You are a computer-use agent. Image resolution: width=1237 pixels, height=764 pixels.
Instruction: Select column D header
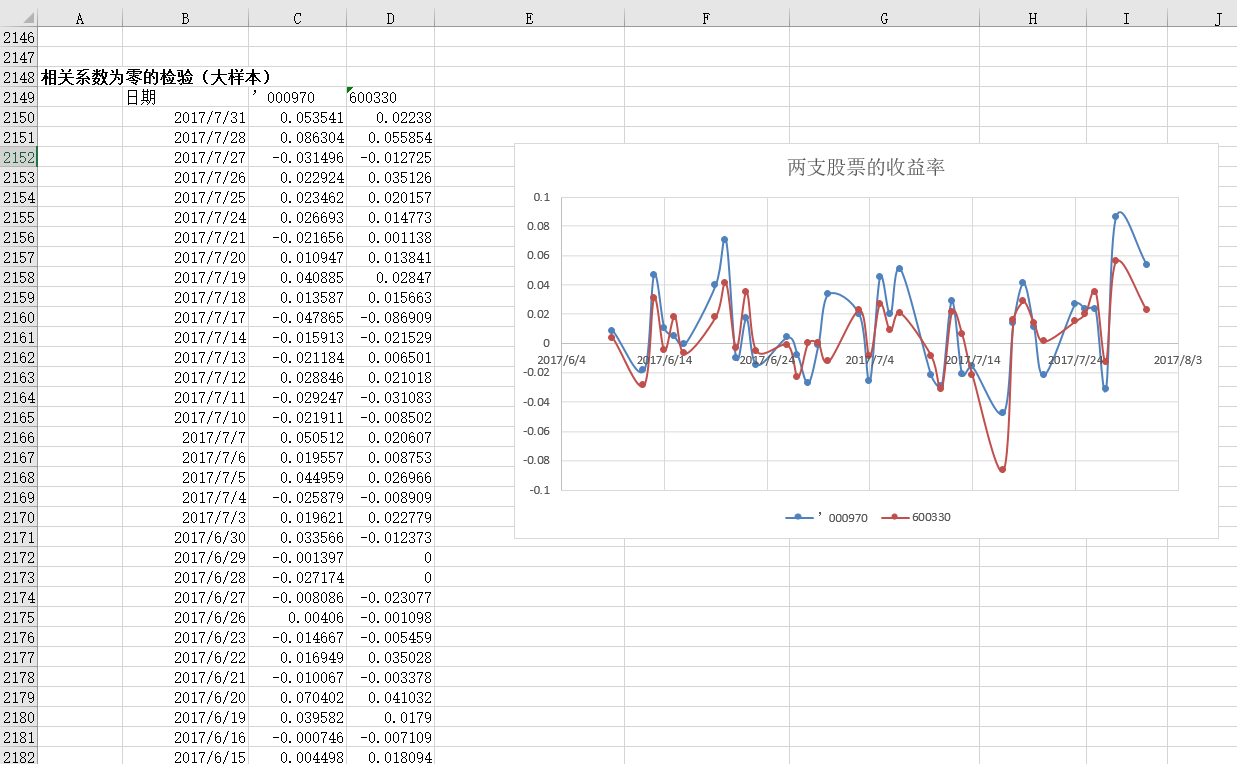tap(391, 18)
